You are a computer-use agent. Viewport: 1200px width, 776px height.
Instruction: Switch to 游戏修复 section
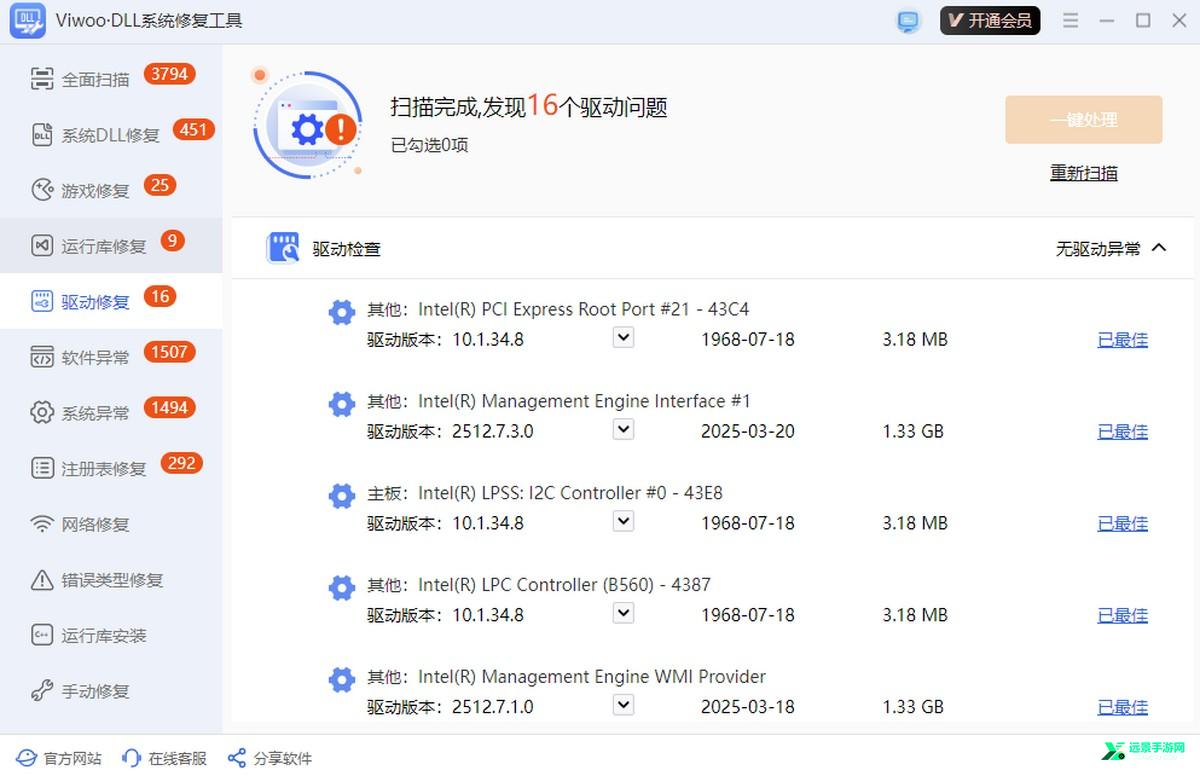point(111,190)
